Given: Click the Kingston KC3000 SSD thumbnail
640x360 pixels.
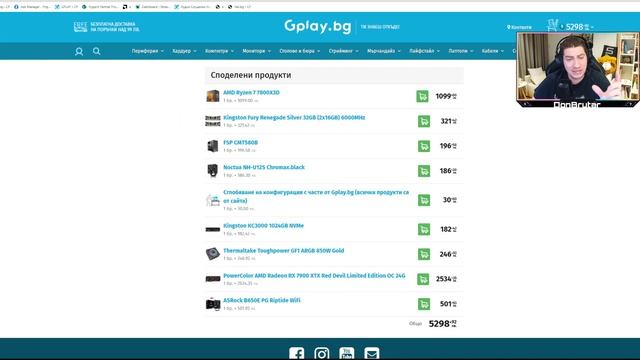Looking at the screenshot, I should click(x=213, y=229).
